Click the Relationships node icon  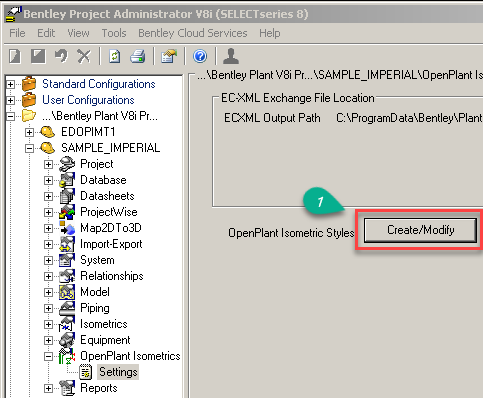click(67, 276)
